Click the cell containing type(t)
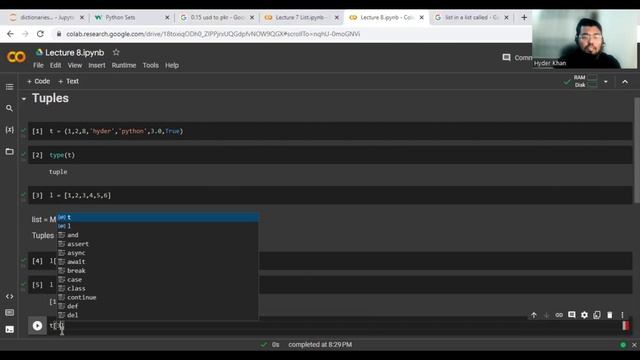This screenshot has height=360, width=640. click(330, 155)
